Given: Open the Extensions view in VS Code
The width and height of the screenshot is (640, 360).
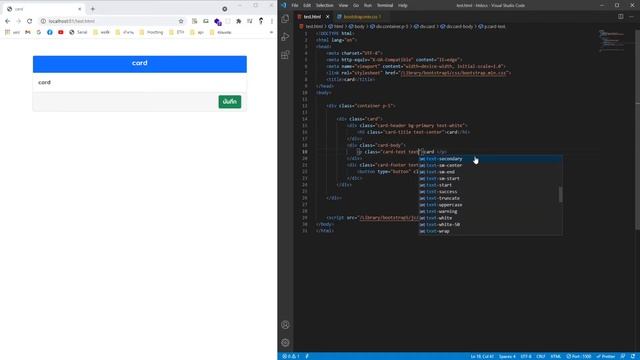Looking at the screenshot, I should tap(285, 55).
